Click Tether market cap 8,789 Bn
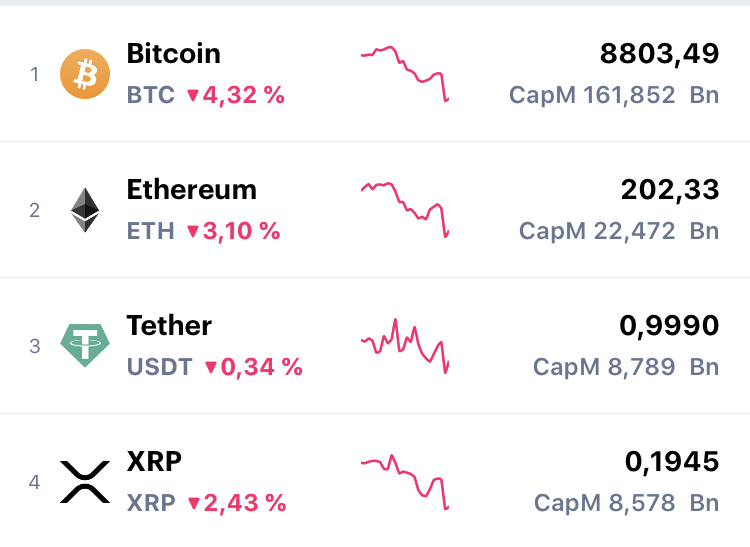Screen dimensions: 750x547 626,368
